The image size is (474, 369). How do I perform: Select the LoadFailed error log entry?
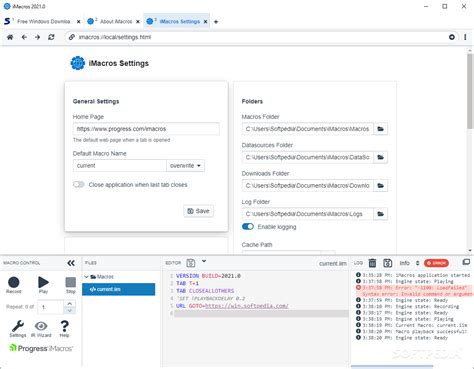click(413, 291)
